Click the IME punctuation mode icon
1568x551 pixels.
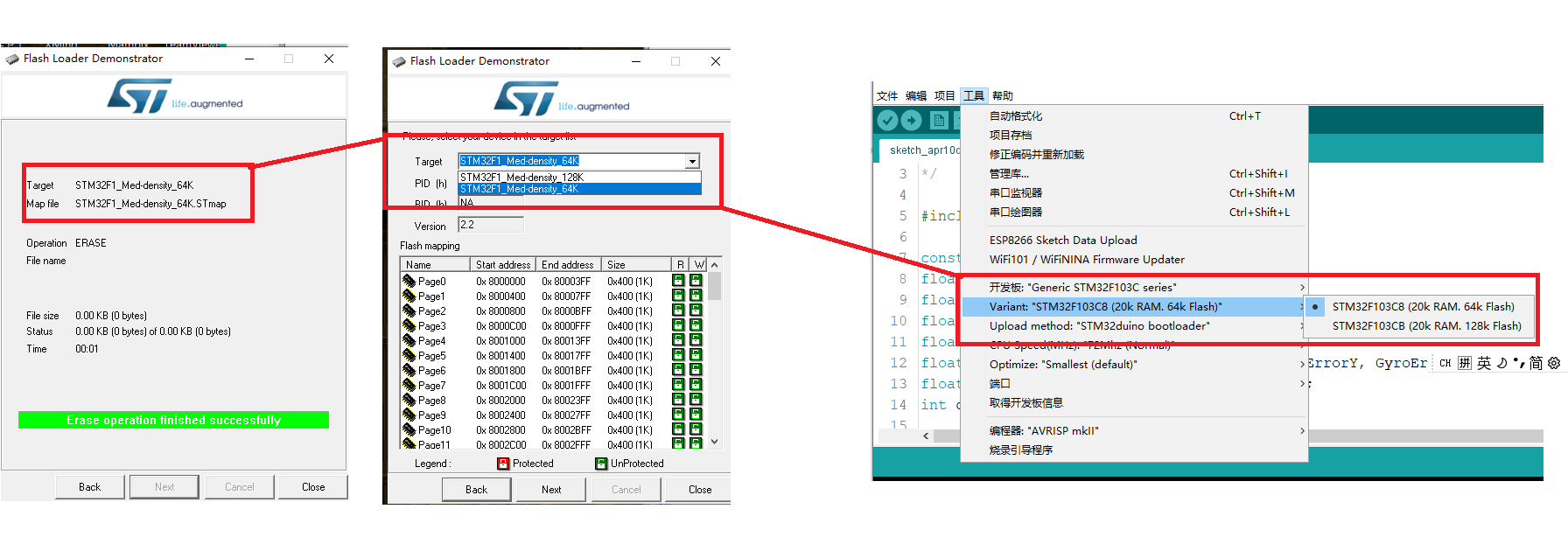click(x=1519, y=363)
